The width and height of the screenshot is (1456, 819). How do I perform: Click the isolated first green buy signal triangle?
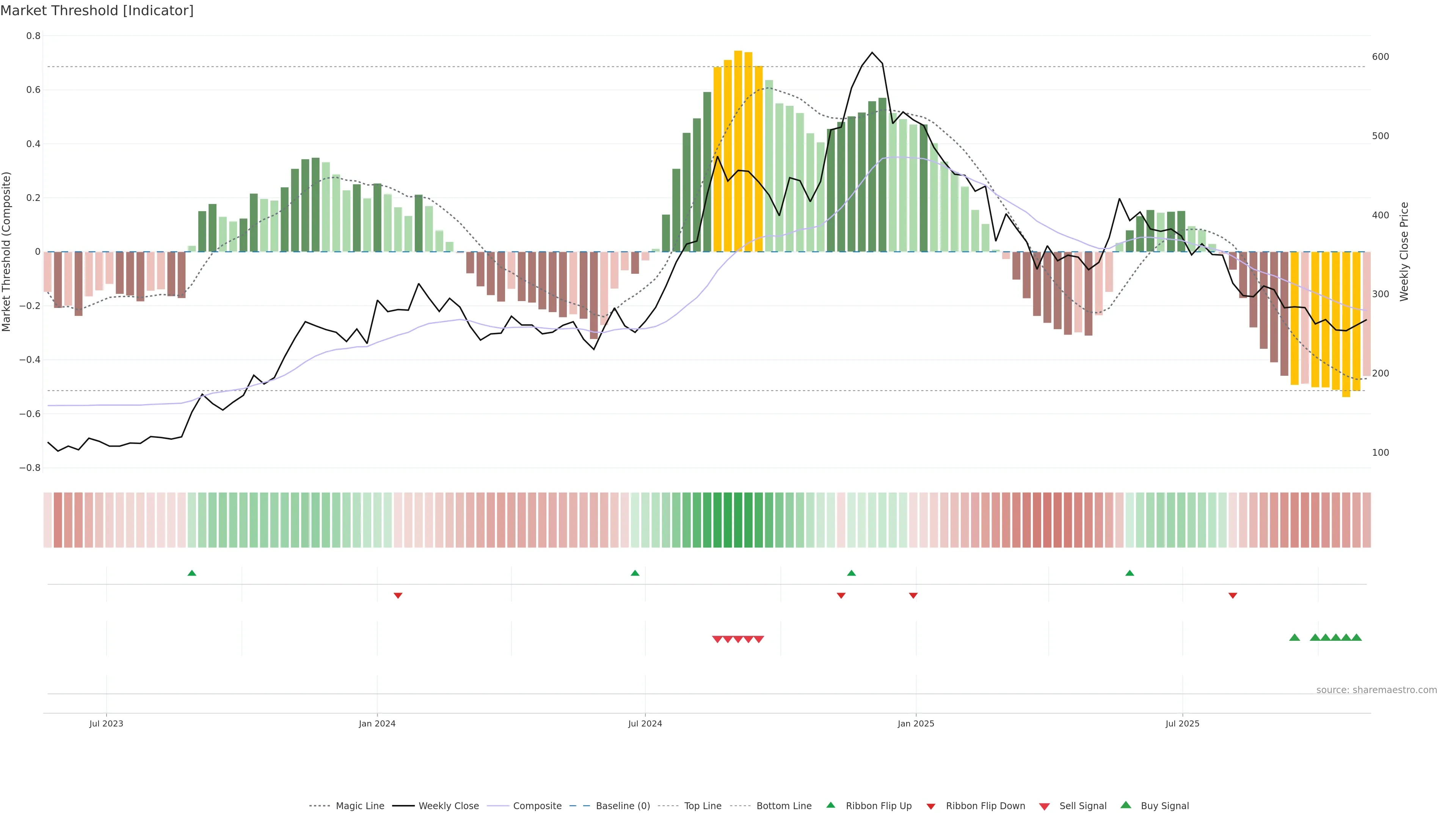pyautogui.click(x=1294, y=637)
